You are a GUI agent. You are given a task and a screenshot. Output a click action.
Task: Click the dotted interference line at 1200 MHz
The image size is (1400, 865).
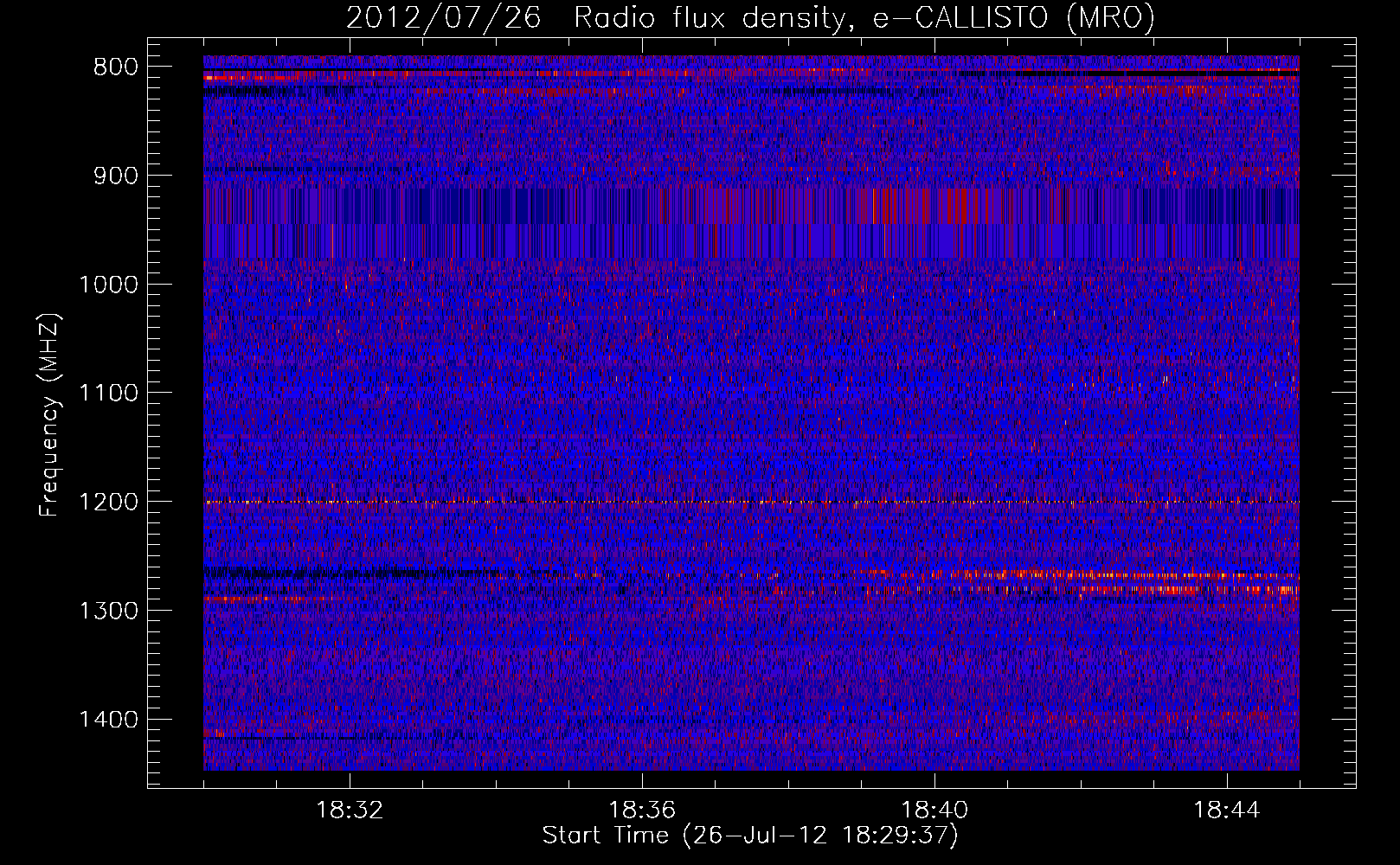(x=751, y=502)
